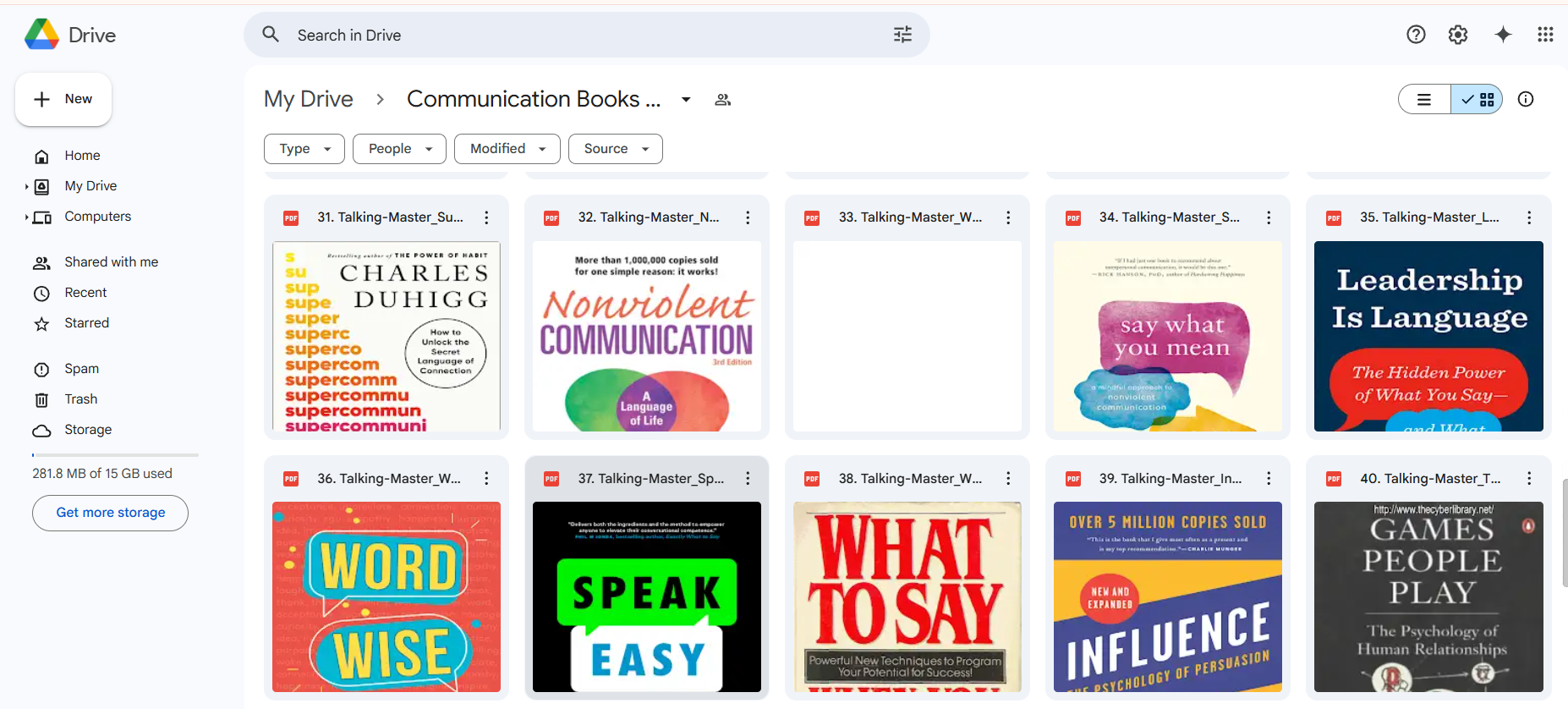Click the Google Drive logo
Screen dimensions: 1568x709
tap(41, 35)
